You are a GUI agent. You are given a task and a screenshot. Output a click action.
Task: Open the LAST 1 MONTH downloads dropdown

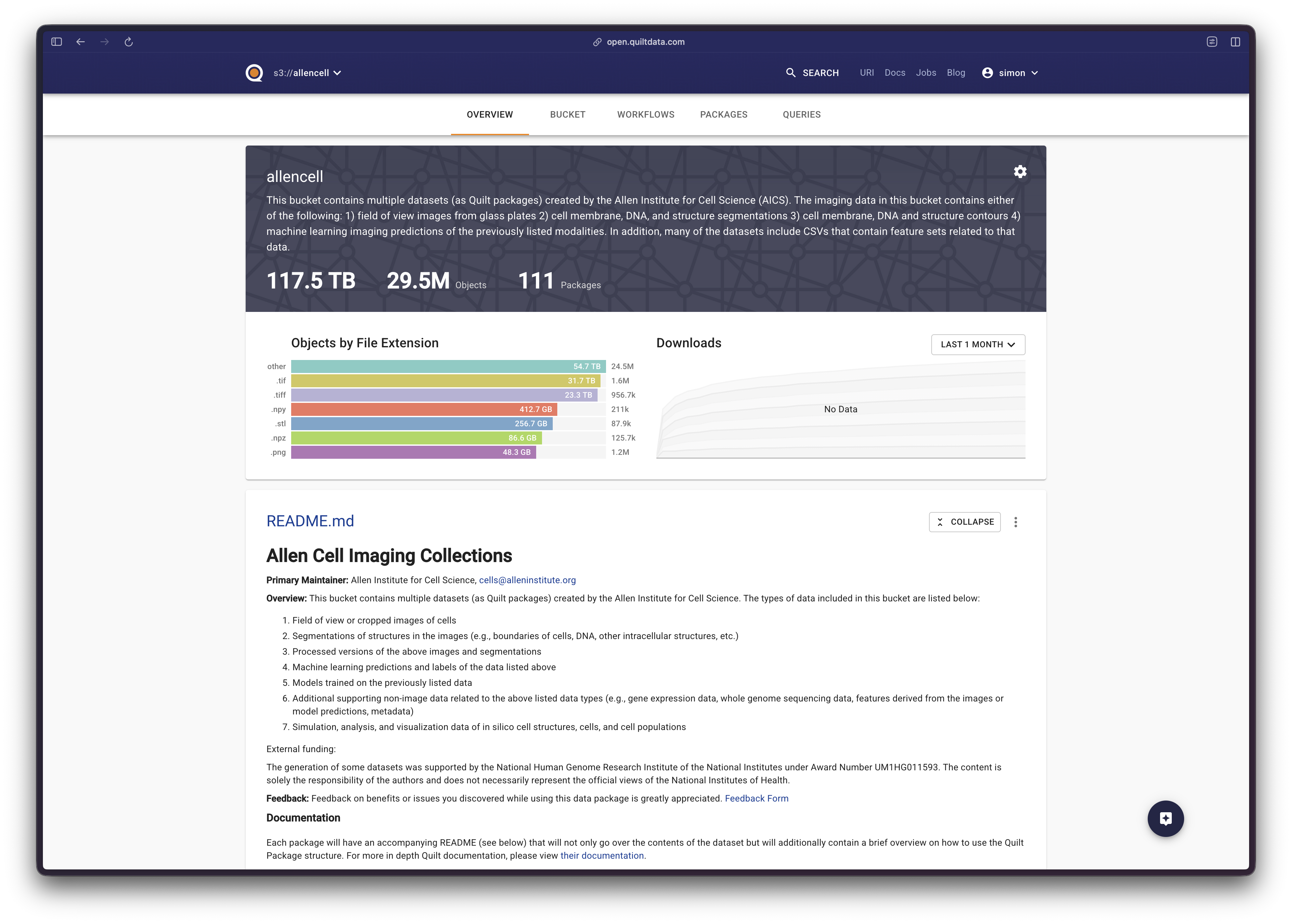click(978, 344)
